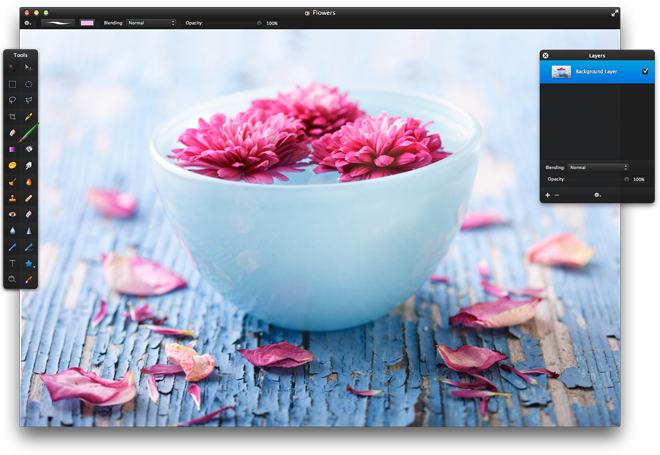Screen dimensions: 660x455
Task: Select the Crop tool
Action: [x=13, y=116]
